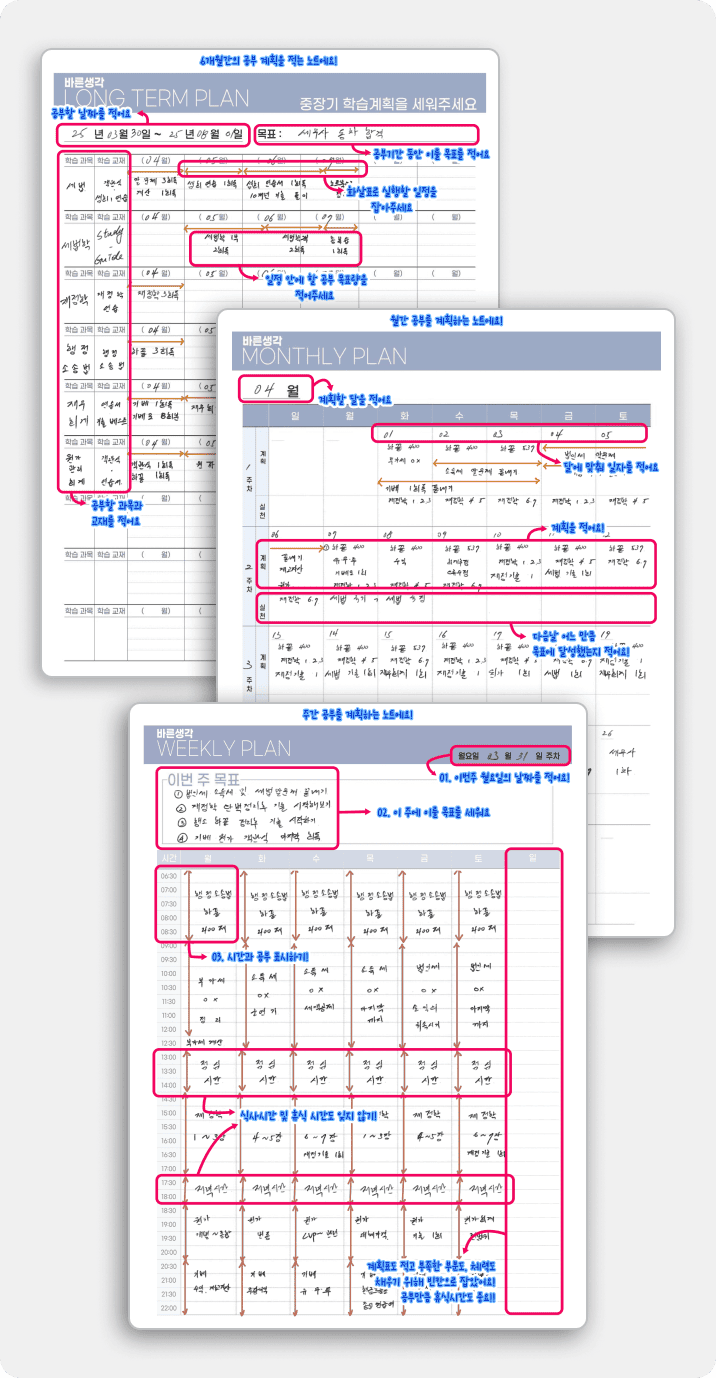The image size is (716, 1378).
Task: Click the caption 주간 공부를 계획하는 노트에요!
Action: click(357, 715)
